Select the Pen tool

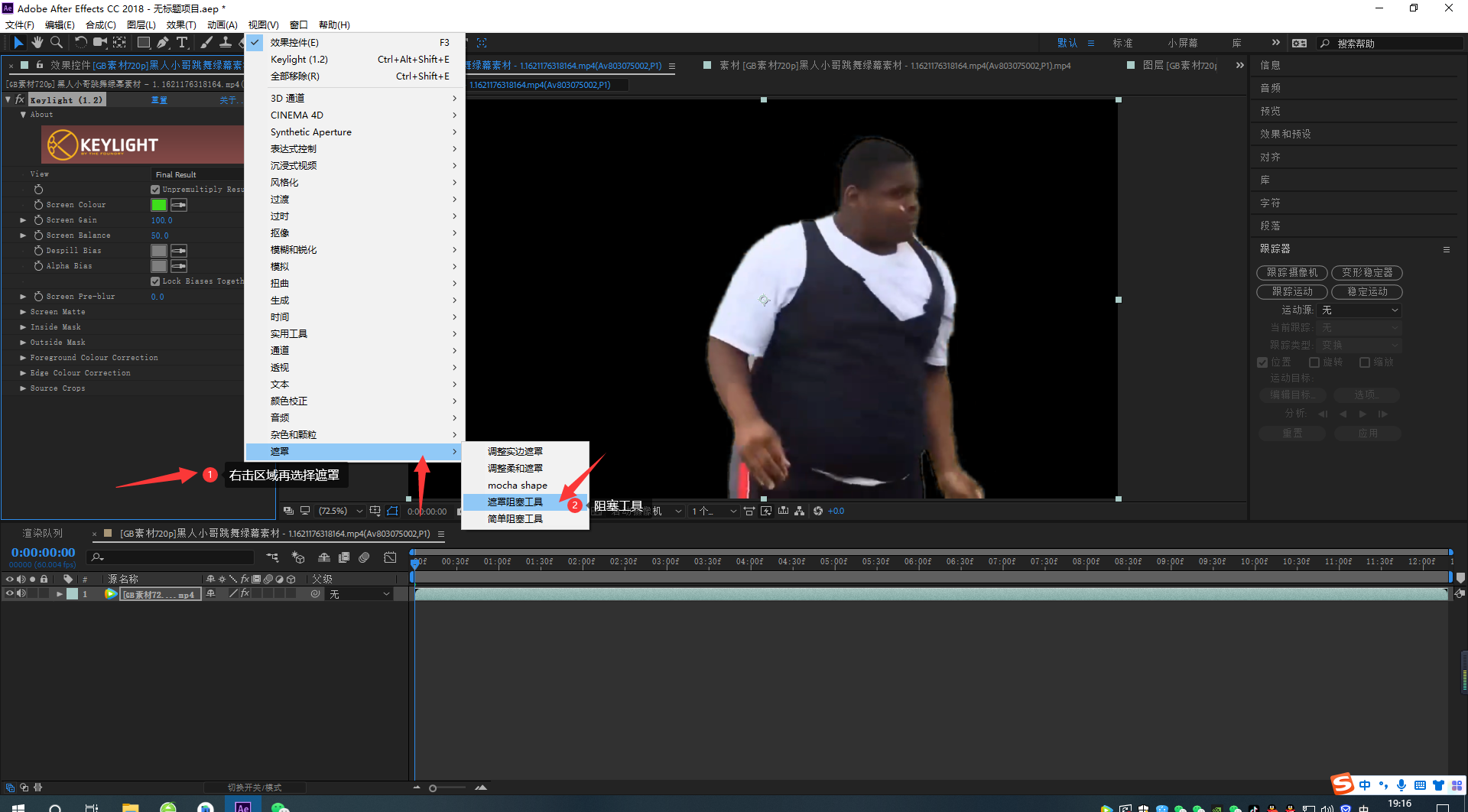pos(162,43)
